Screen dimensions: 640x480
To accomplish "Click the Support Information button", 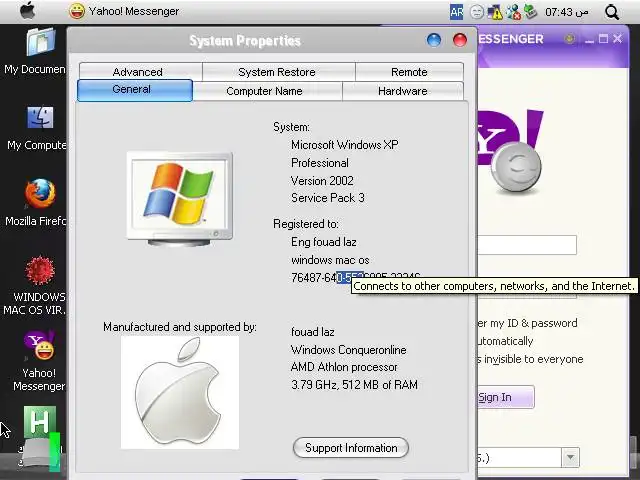I will [351, 448].
